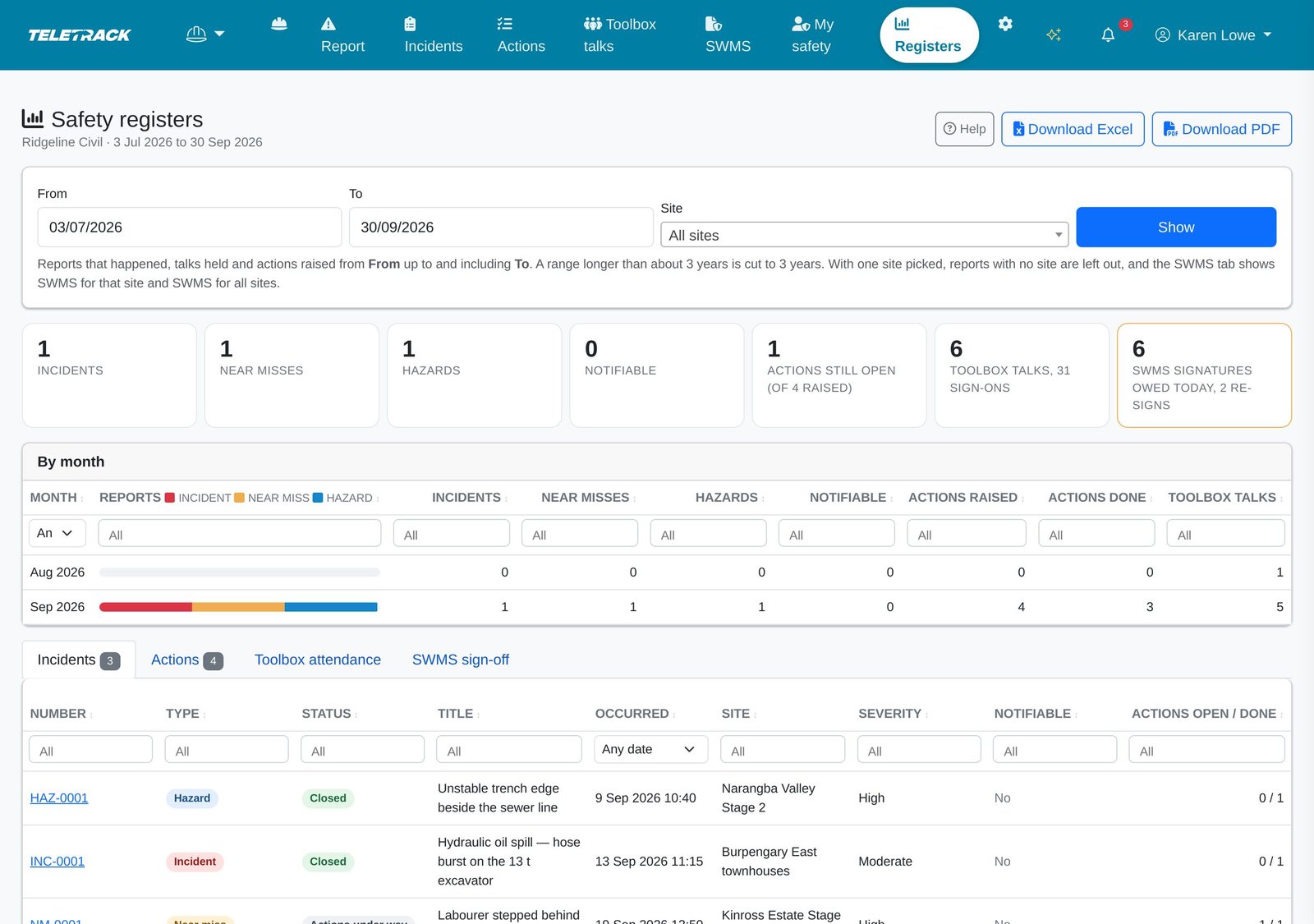
Task: Open My safety
Action: 813,35
